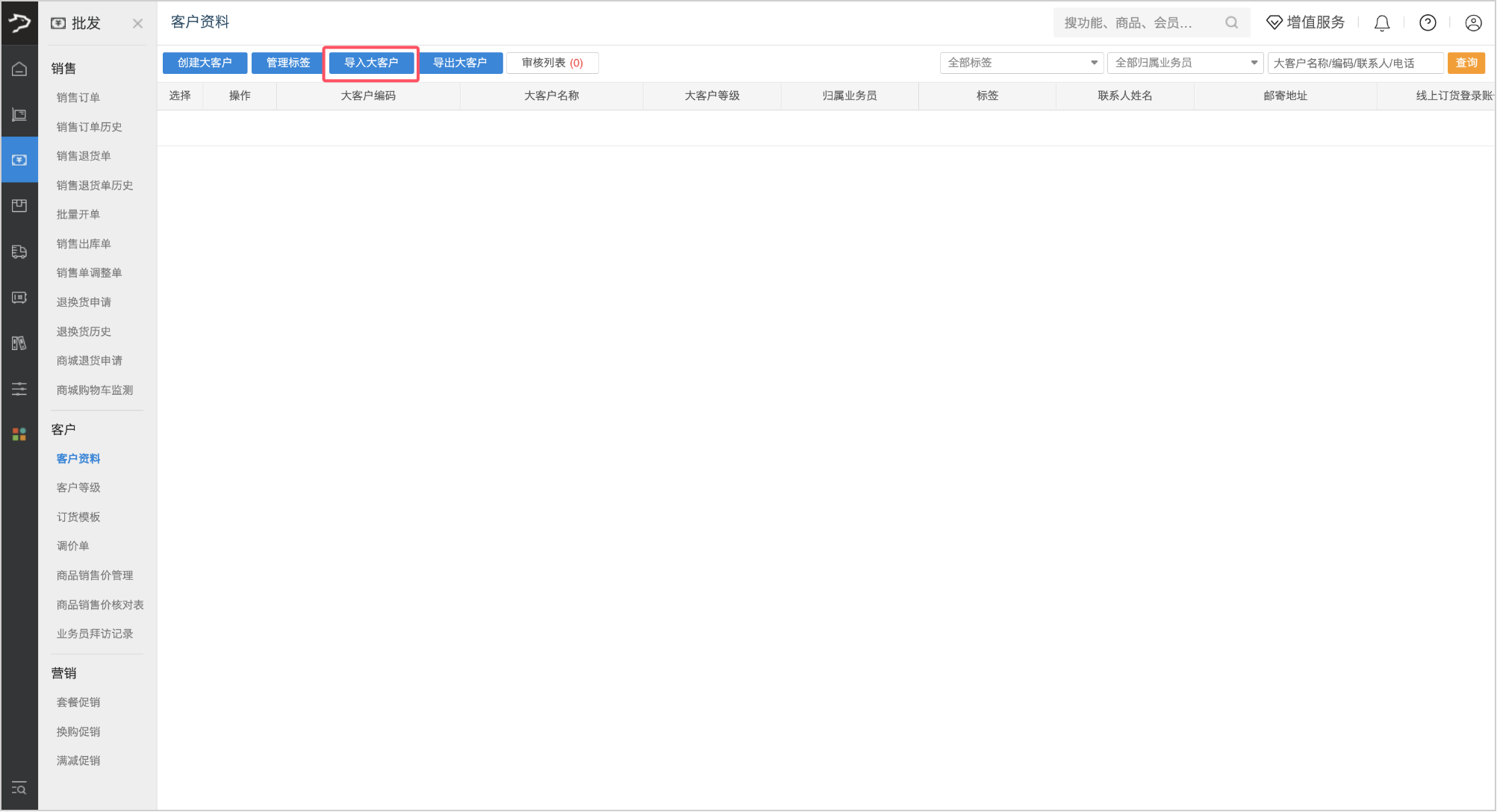The width and height of the screenshot is (1497, 812).
Task: Open notifications bell icon
Action: [1382, 23]
